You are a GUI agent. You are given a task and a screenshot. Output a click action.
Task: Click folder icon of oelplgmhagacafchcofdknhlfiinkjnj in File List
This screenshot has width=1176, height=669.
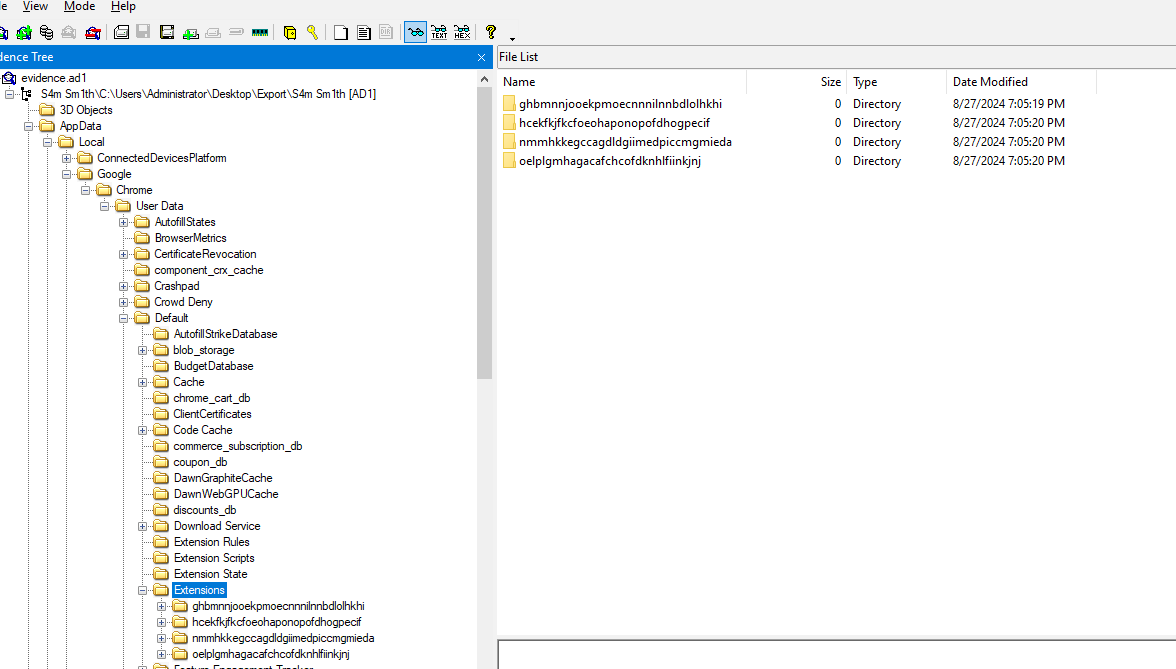pos(509,160)
